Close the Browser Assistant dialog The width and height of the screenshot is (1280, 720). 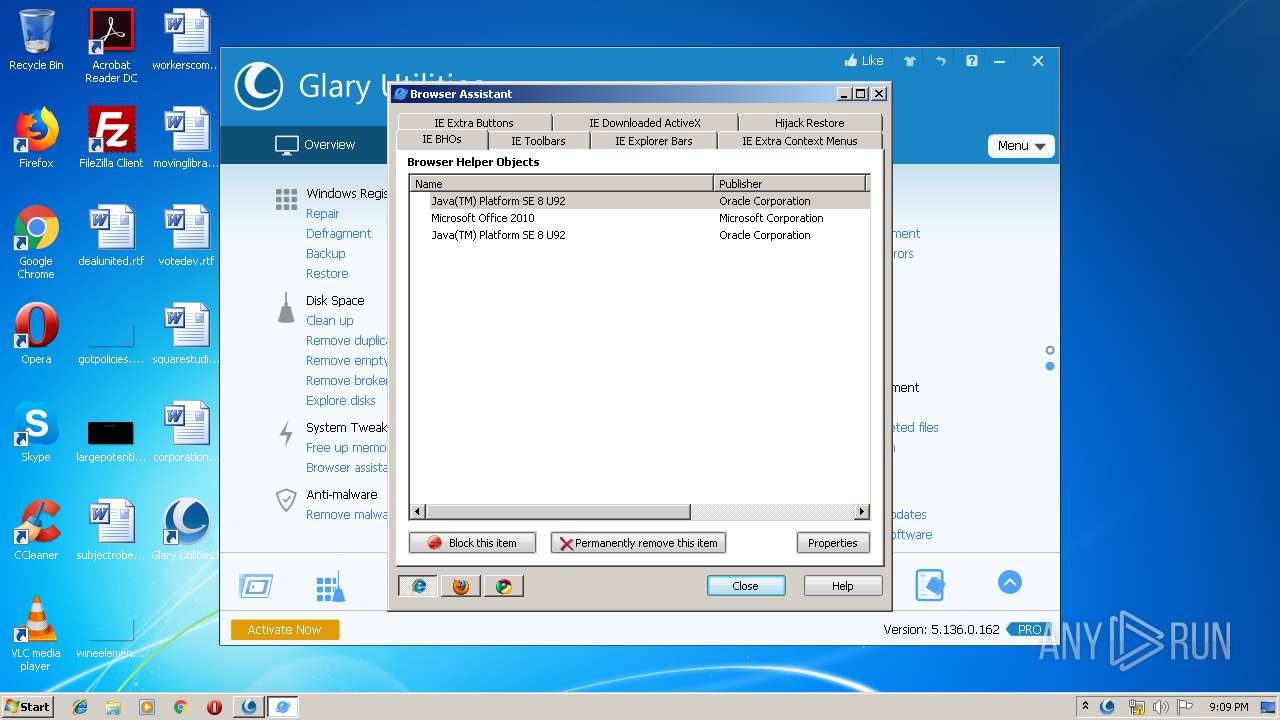tap(745, 586)
